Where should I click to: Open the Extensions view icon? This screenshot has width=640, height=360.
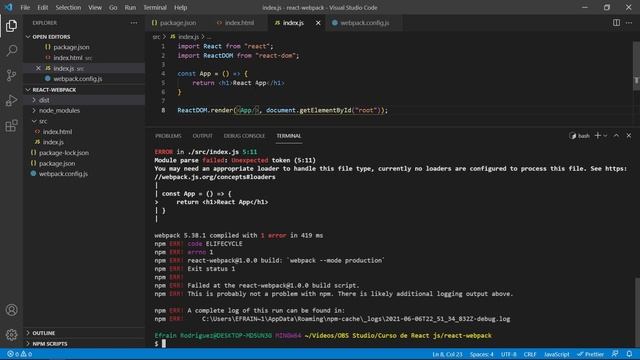[11, 125]
